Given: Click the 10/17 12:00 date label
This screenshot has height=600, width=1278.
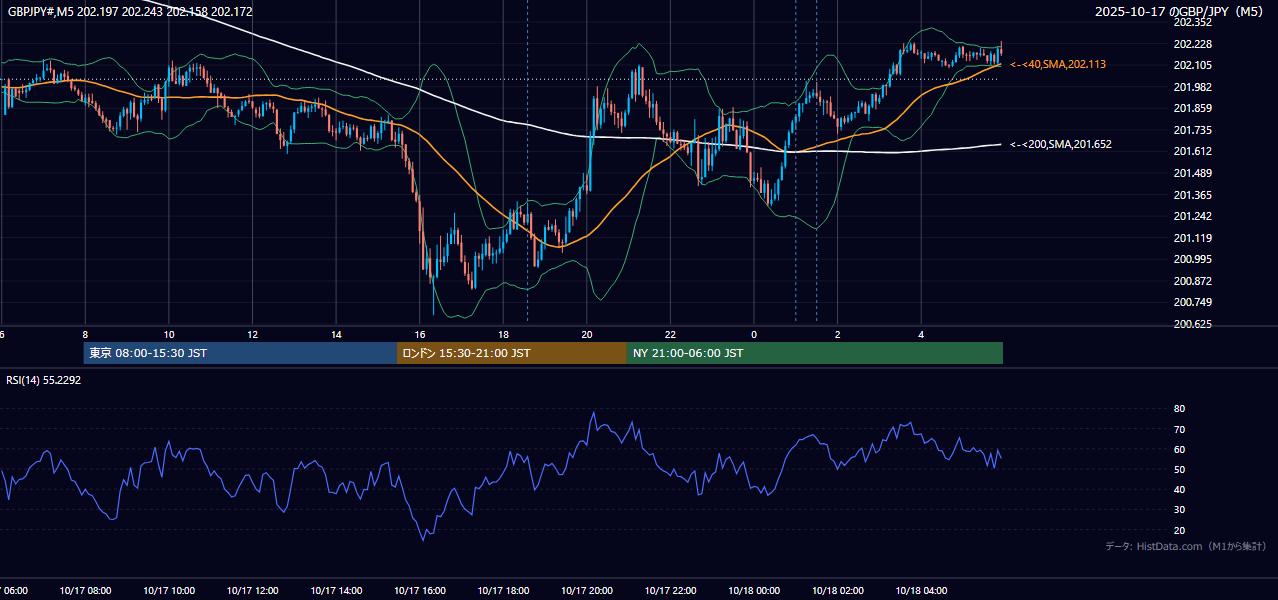Looking at the screenshot, I should (253, 591).
